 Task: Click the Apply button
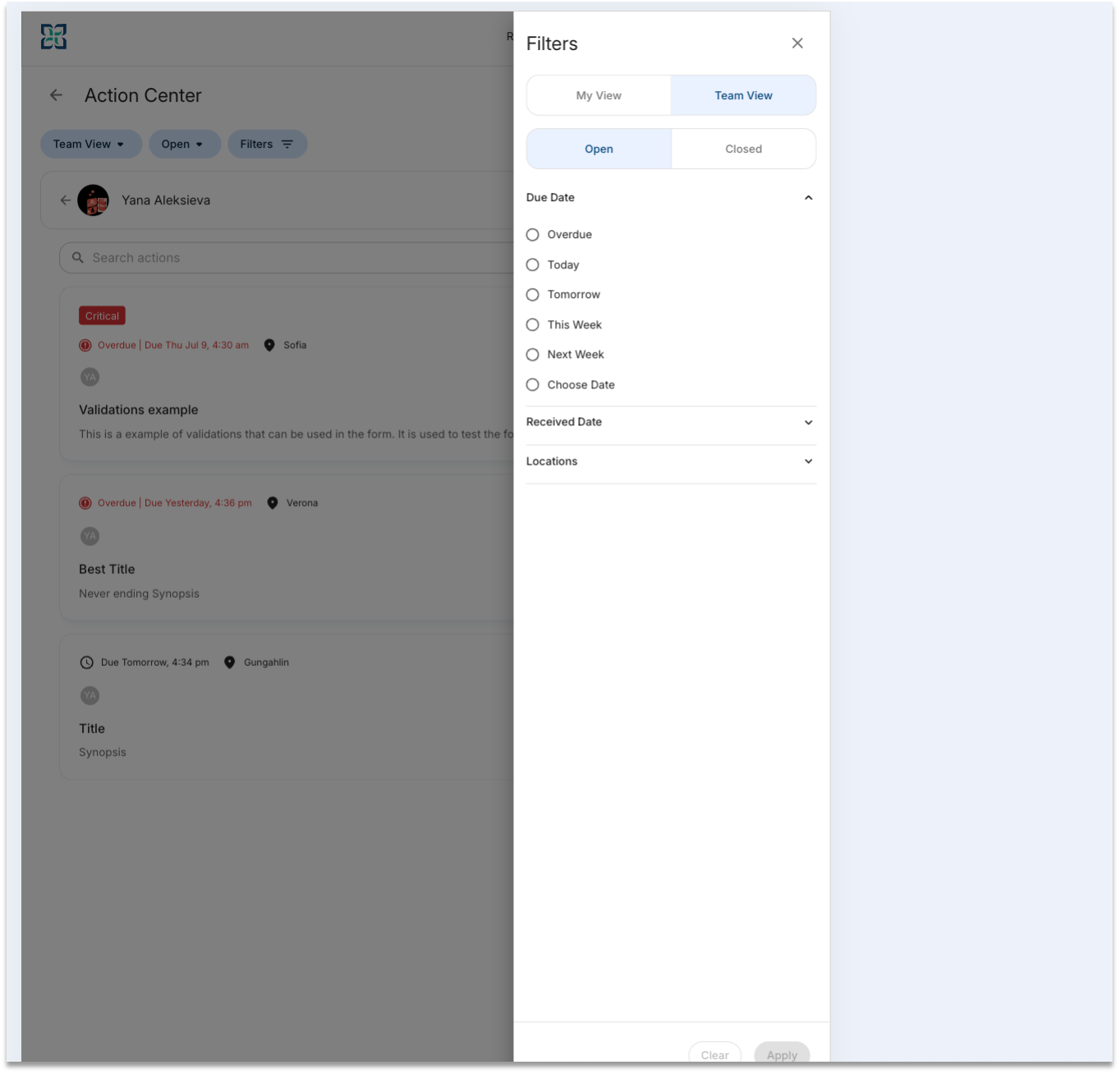(x=782, y=1054)
